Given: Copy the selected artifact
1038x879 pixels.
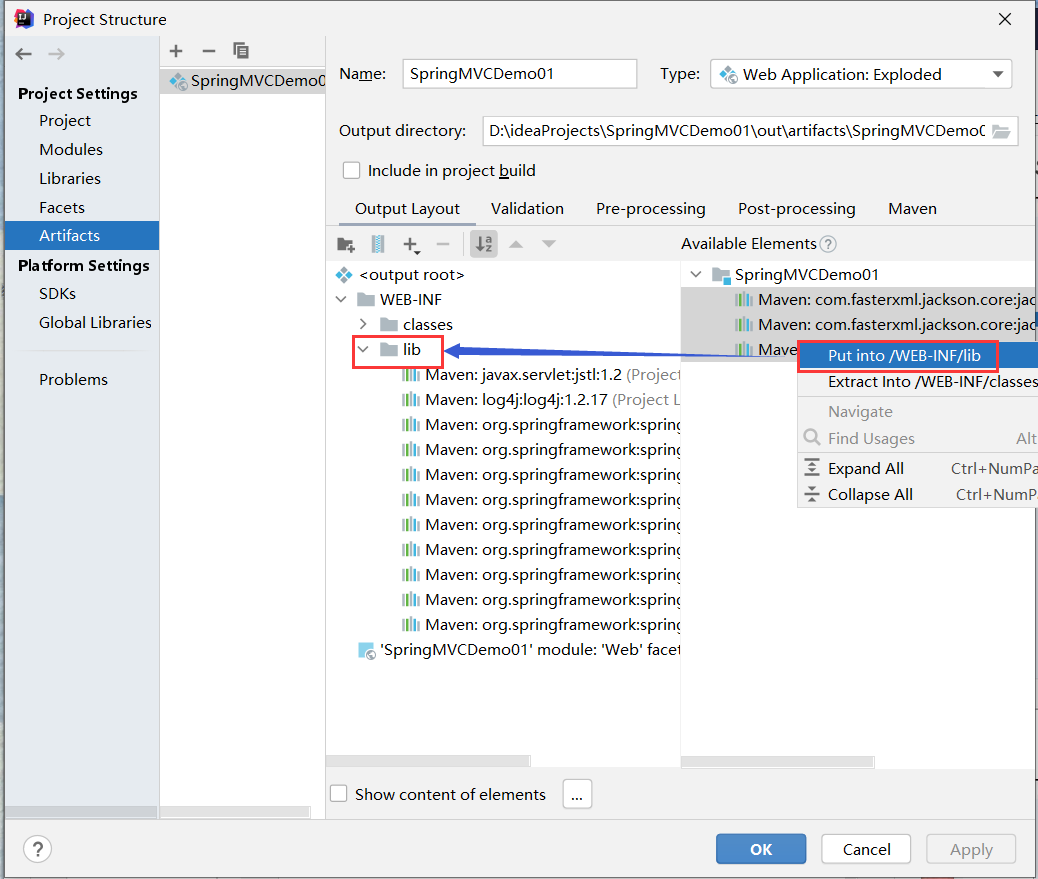Looking at the screenshot, I should (241, 51).
